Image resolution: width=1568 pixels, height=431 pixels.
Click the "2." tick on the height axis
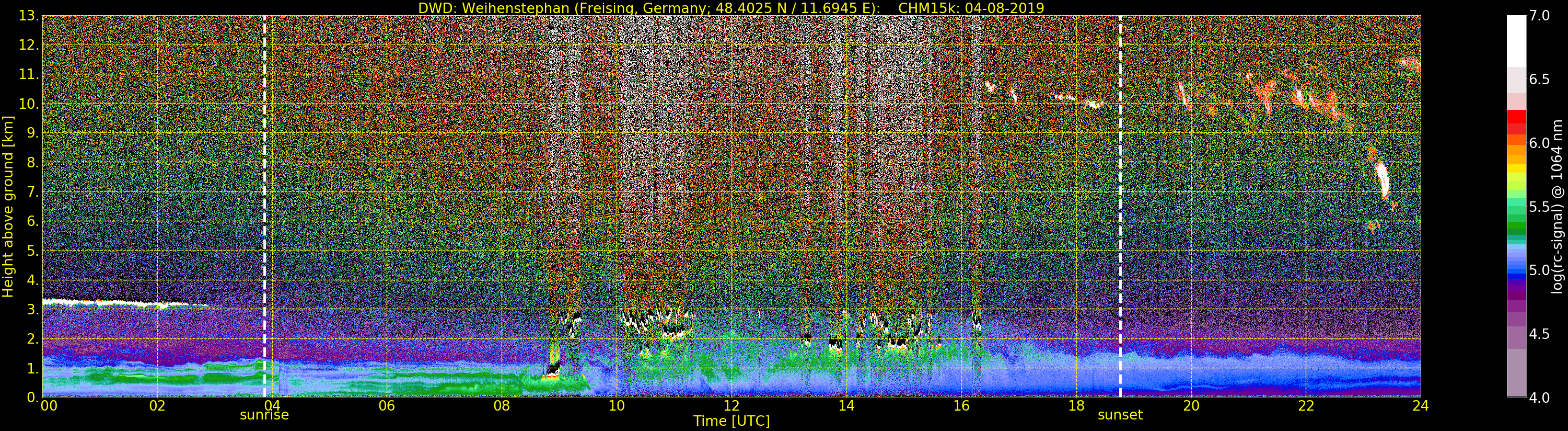click(x=32, y=339)
